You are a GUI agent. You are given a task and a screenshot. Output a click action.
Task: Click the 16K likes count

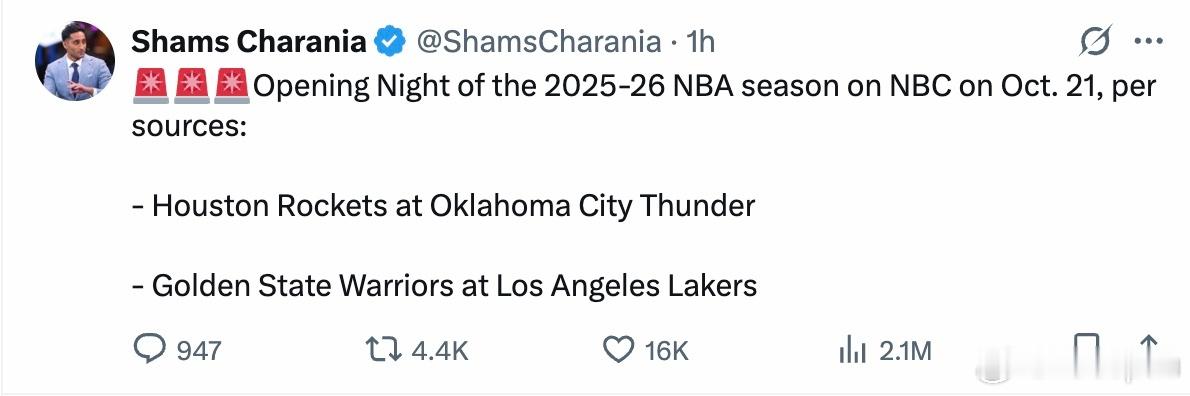[x=666, y=350]
